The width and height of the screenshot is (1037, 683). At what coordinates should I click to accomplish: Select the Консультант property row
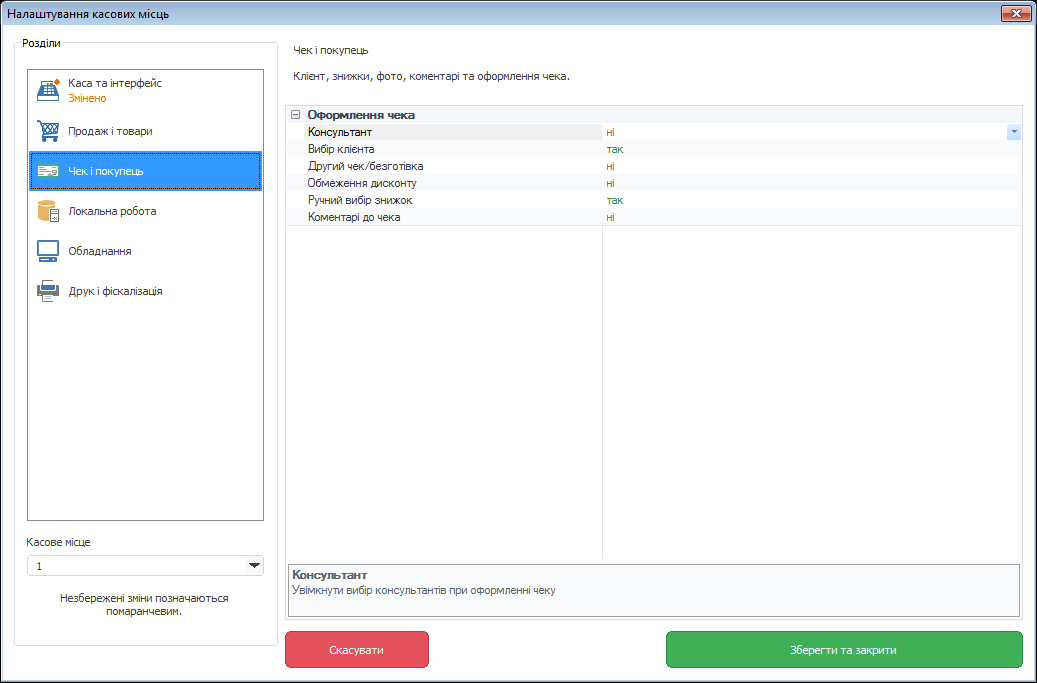pos(654,132)
